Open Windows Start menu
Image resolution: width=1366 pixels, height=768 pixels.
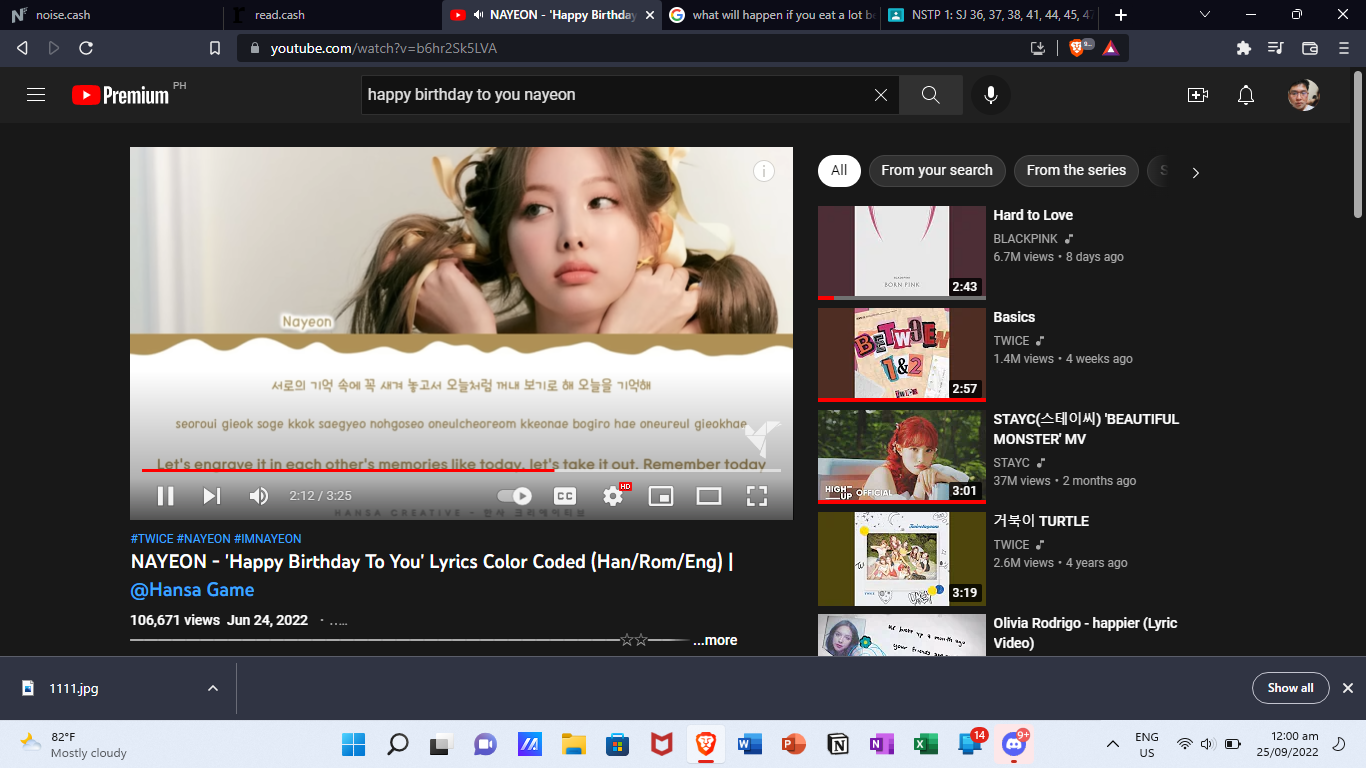point(353,744)
